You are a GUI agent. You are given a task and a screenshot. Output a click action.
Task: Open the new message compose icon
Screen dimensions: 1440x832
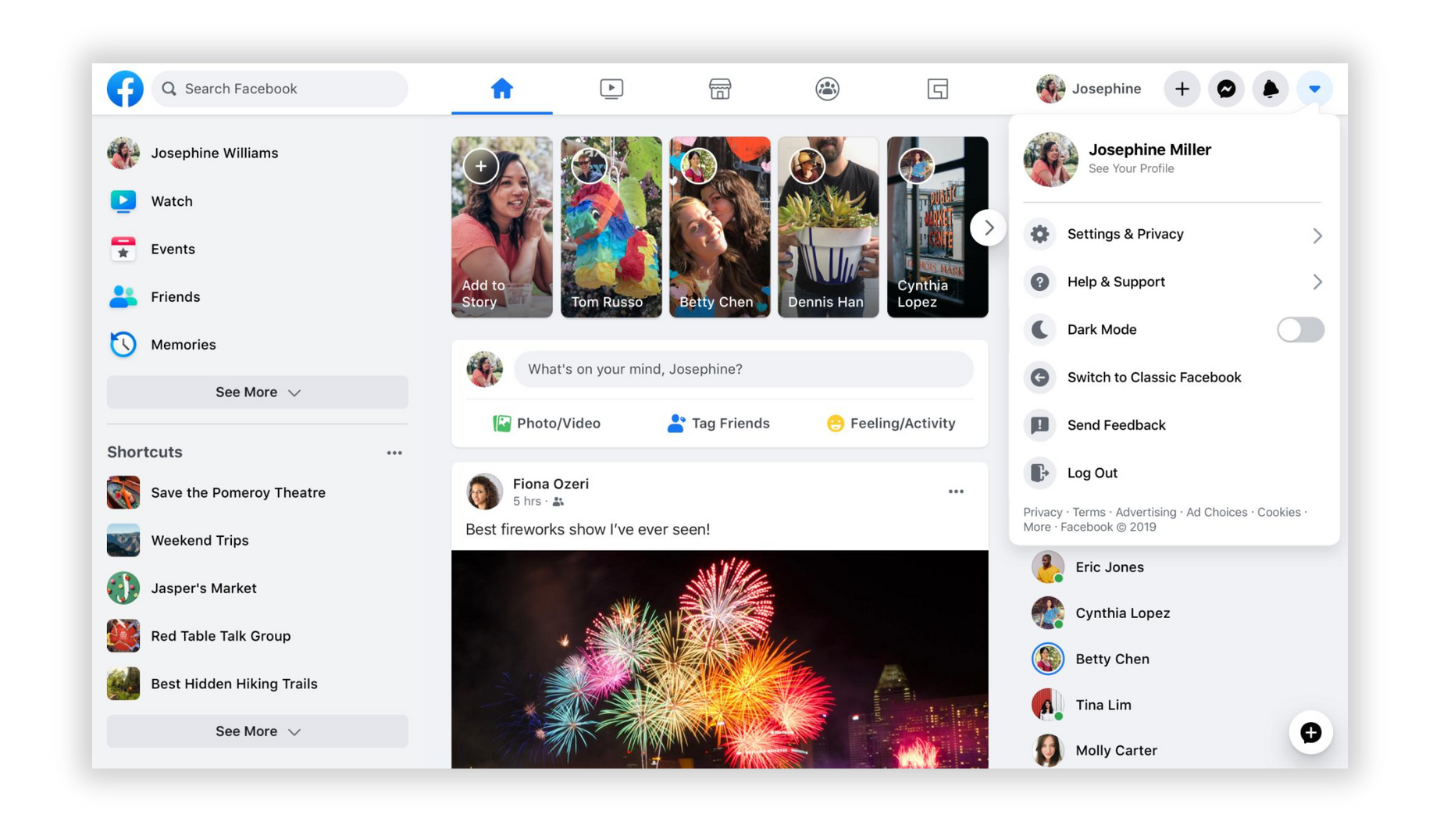[1311, 732]
